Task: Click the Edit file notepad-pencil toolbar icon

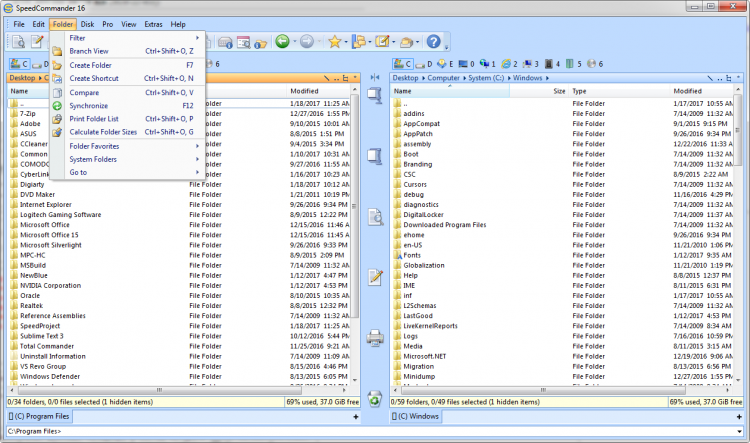Action: [37, 42]
